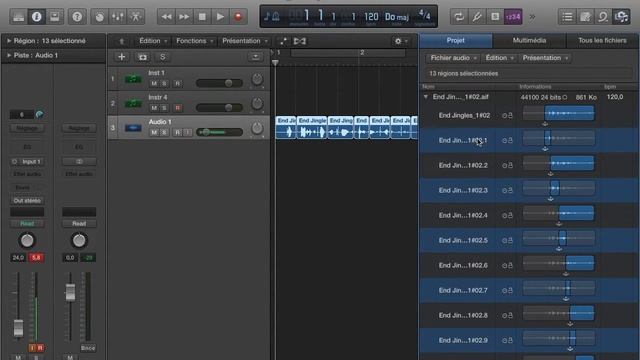
Task: Click the Play transport button
Action: (x=220, y=17)
